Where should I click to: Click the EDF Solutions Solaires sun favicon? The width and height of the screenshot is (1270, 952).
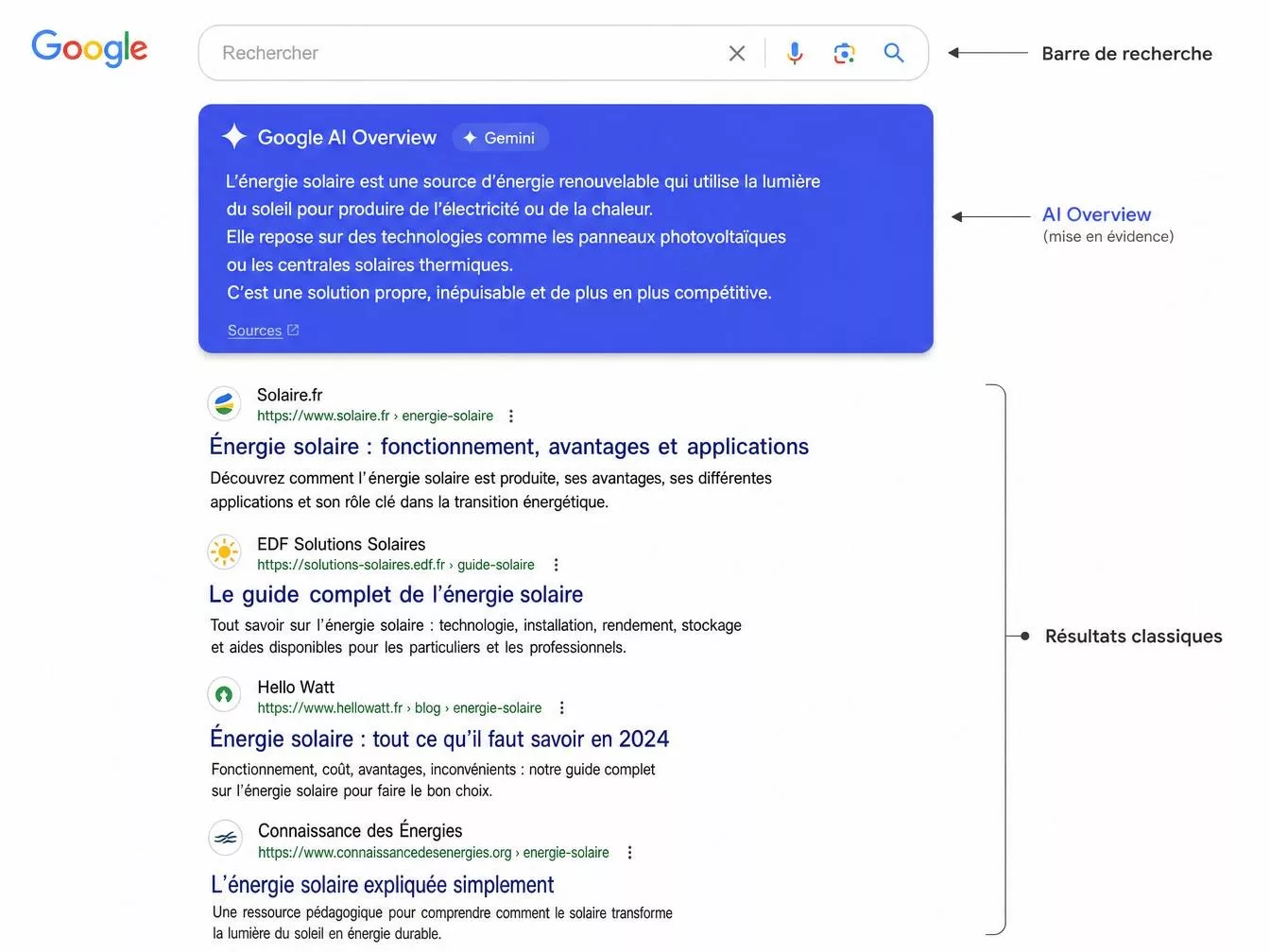point(224,552)
